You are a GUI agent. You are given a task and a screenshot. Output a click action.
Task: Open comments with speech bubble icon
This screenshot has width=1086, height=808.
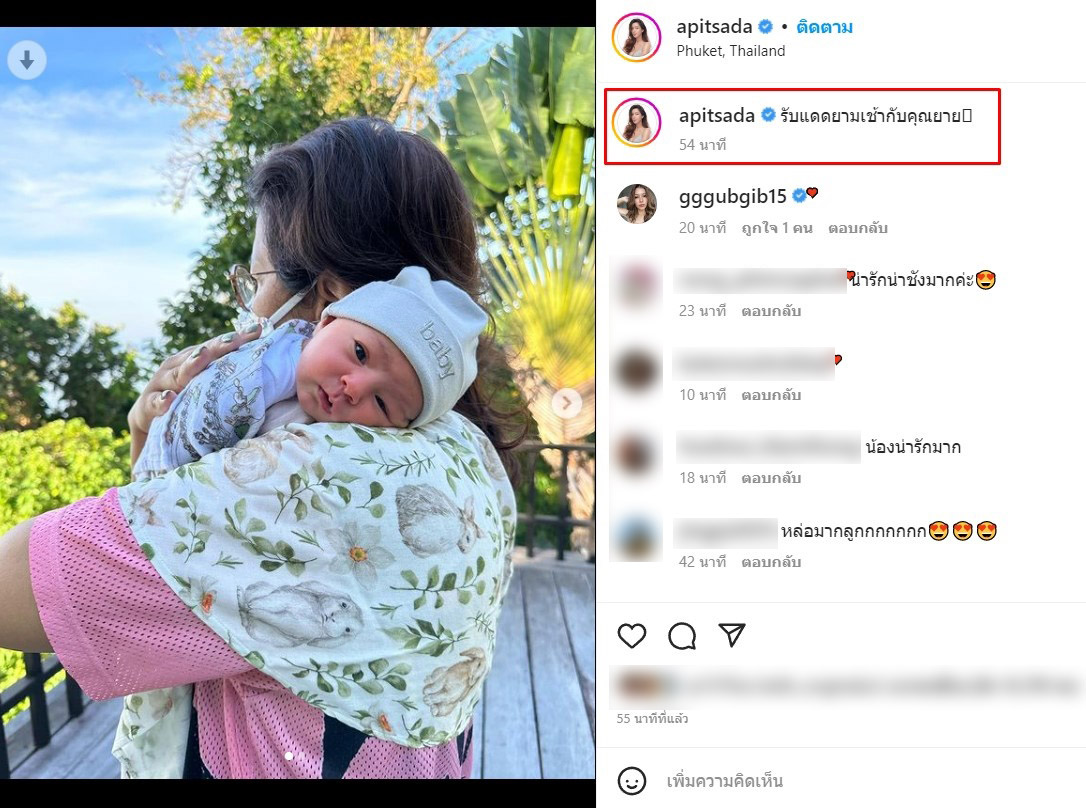tap(682, 636)
